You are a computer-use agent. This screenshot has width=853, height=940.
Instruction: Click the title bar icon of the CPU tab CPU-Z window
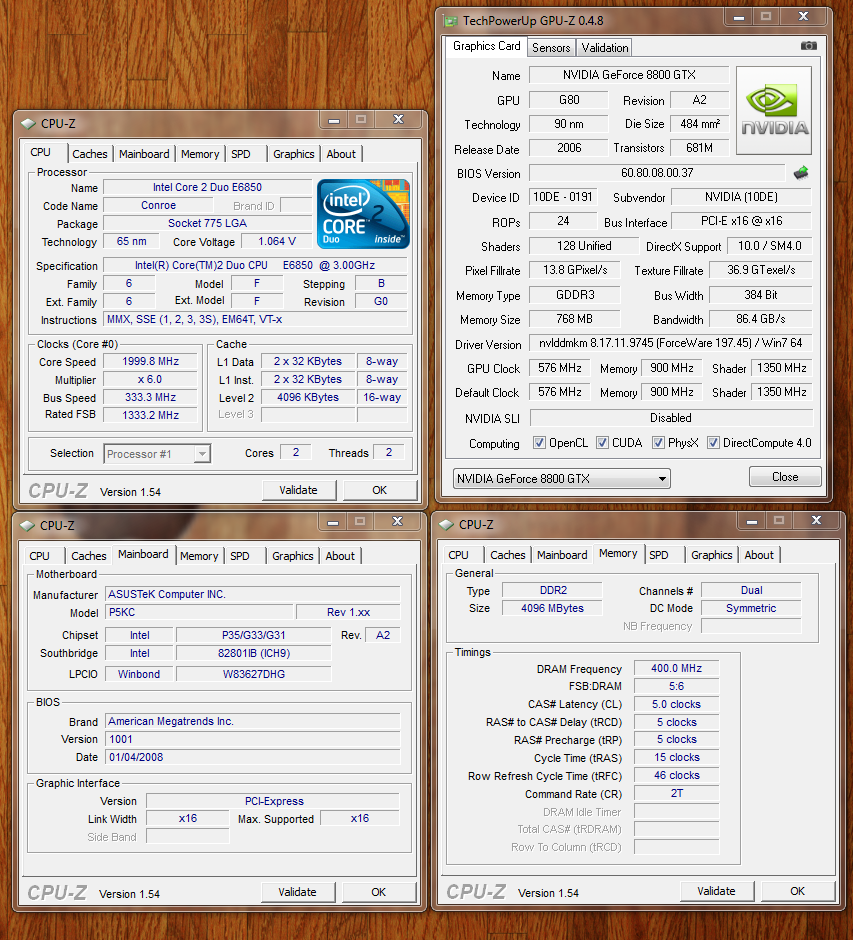(x=28, y=124)
